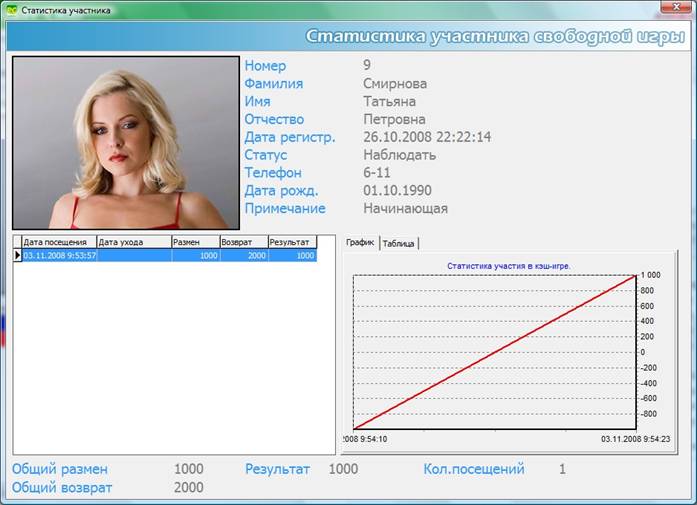Viewport: 697px width, 505px height.
Task: Sort by the Дата посещения column header
Action: [x=58, y=242]
